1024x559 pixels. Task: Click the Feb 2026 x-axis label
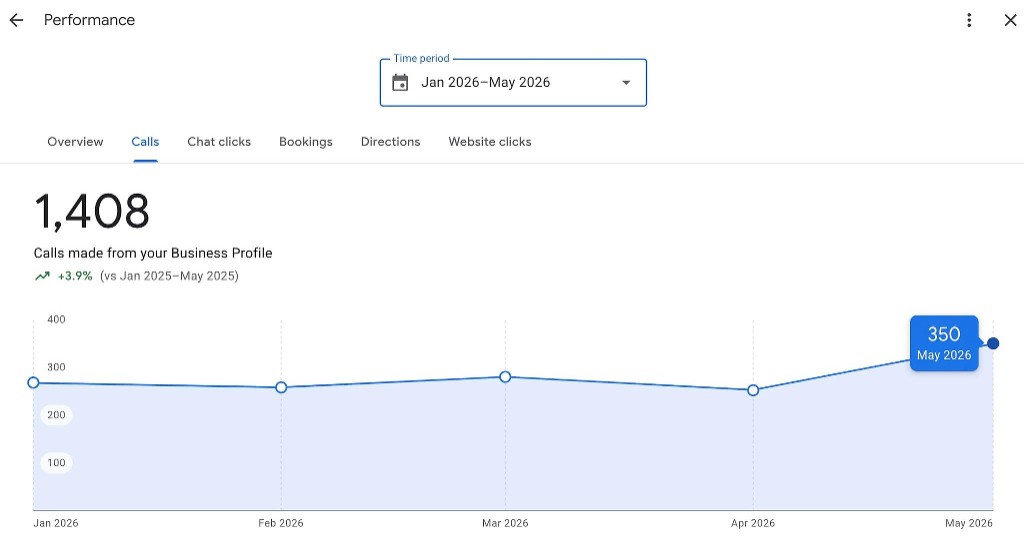pos(281,523)
